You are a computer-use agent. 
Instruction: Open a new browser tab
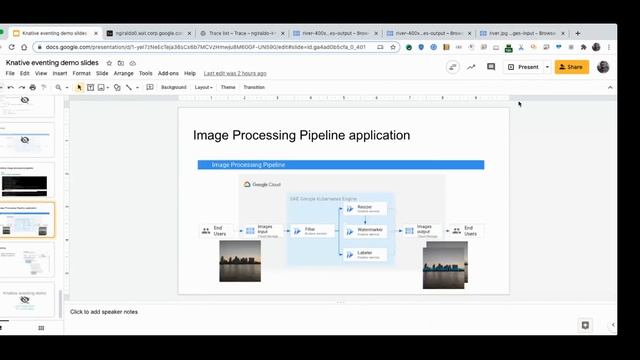(x=578, y=33)
